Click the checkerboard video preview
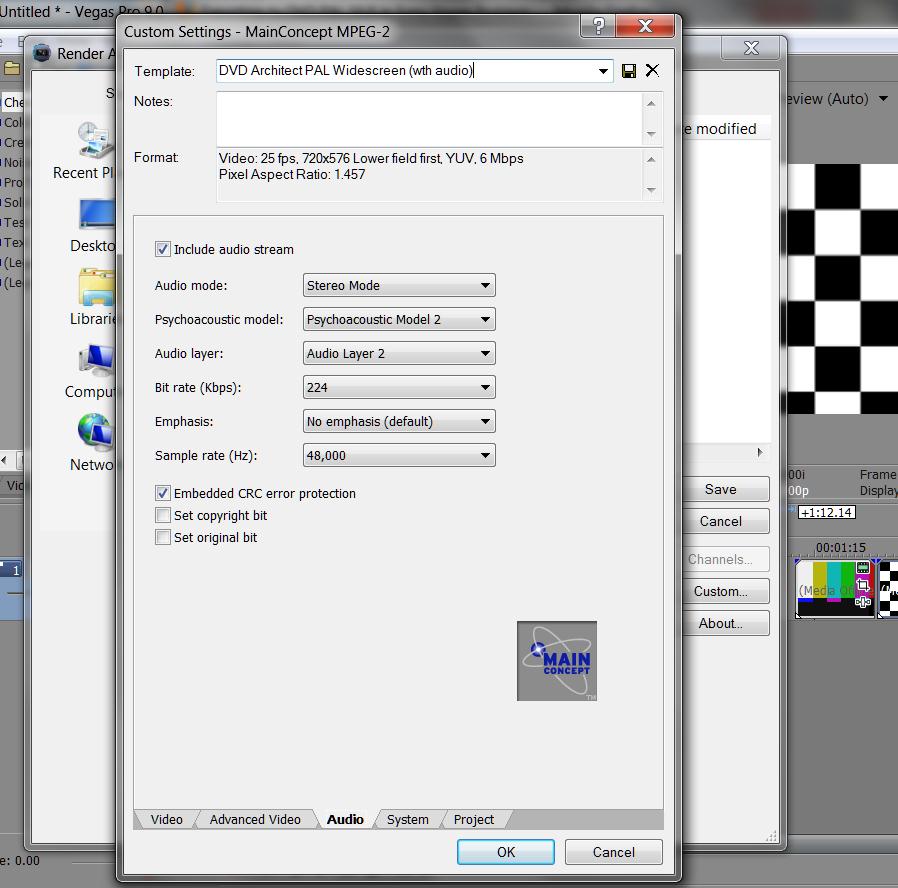This screenshot has width=898, height=888. 842,289
